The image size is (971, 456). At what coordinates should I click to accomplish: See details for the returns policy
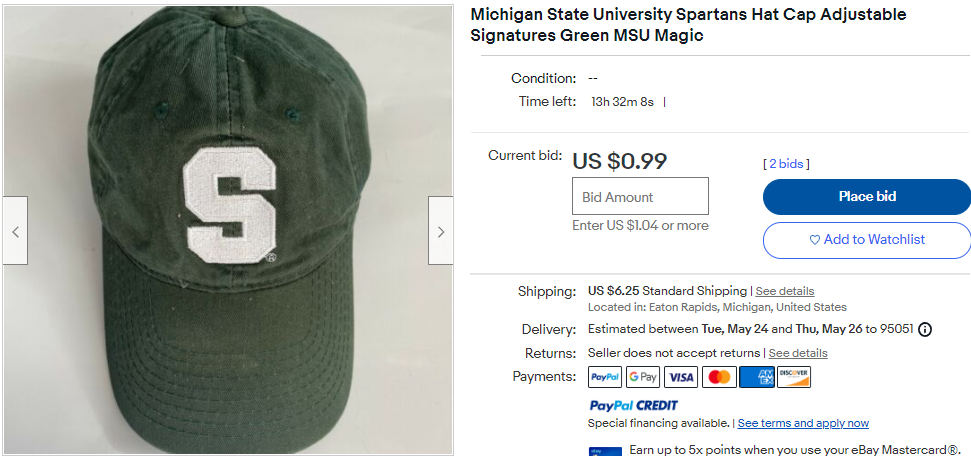click(798, 353)
